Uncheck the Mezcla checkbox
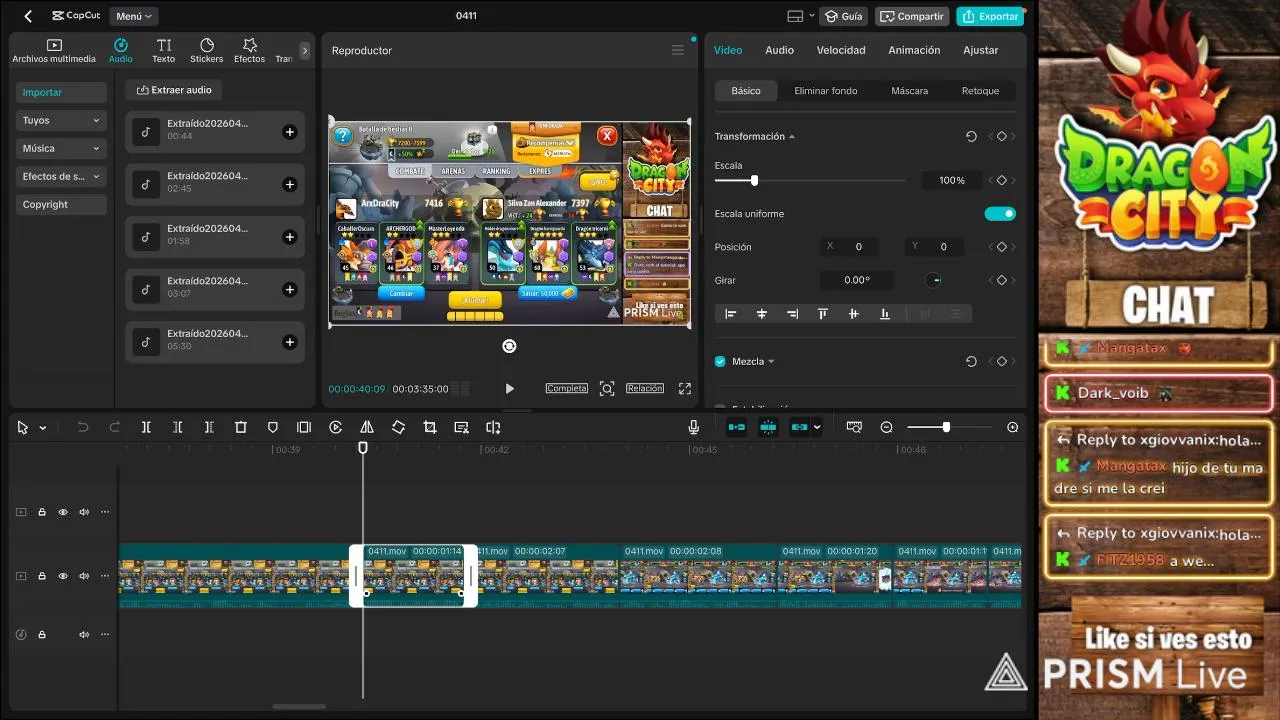The width and height of the screenshot is (1280, 720). tap(720, 361)
